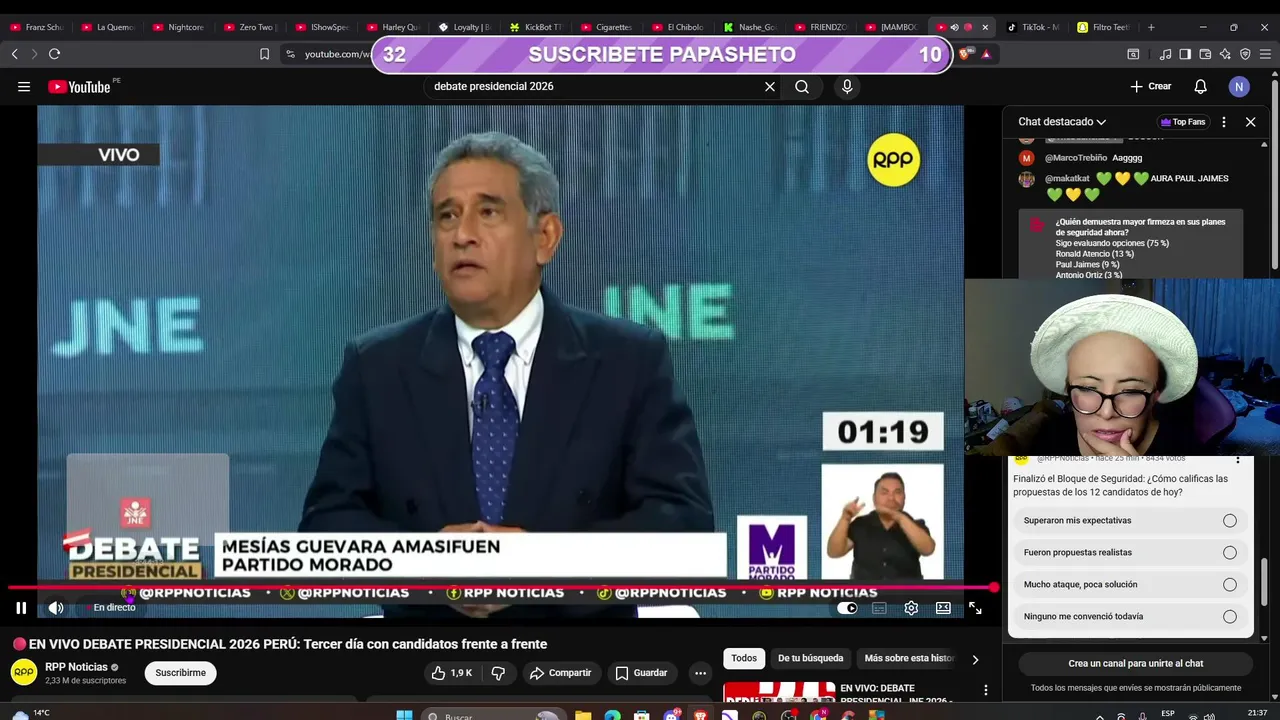Open the Brave Shields lion icon
1280x720 pixels.
click(x=966, y=54)
